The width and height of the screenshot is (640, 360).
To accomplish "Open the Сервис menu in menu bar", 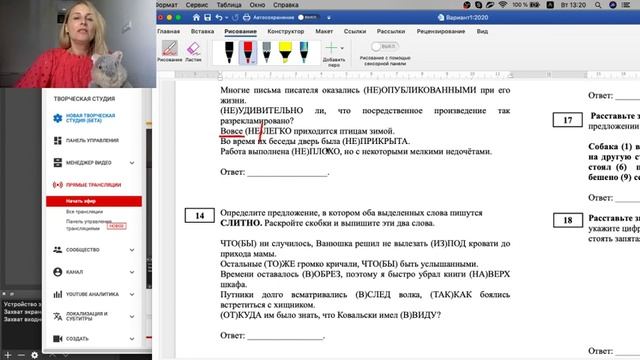I will [197, 5].
